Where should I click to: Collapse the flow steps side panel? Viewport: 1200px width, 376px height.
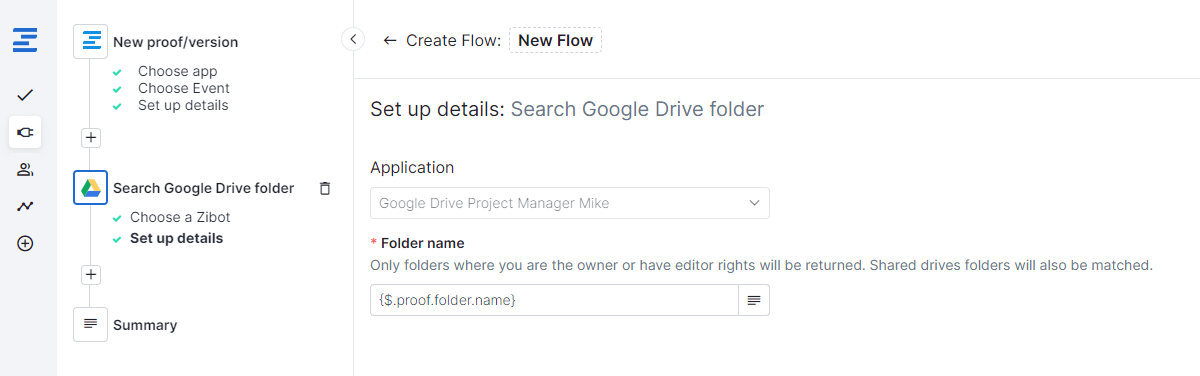click(353, 39)
